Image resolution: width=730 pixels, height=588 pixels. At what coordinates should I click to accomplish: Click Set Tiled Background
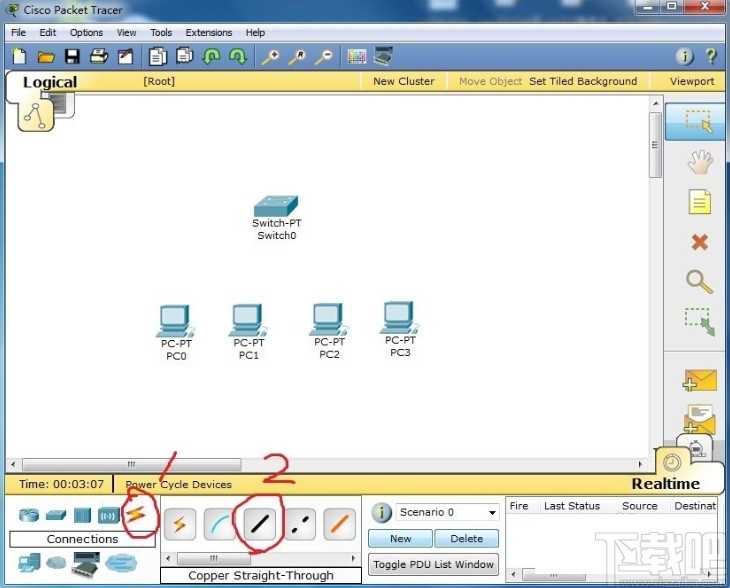click(x=583, y=81)
